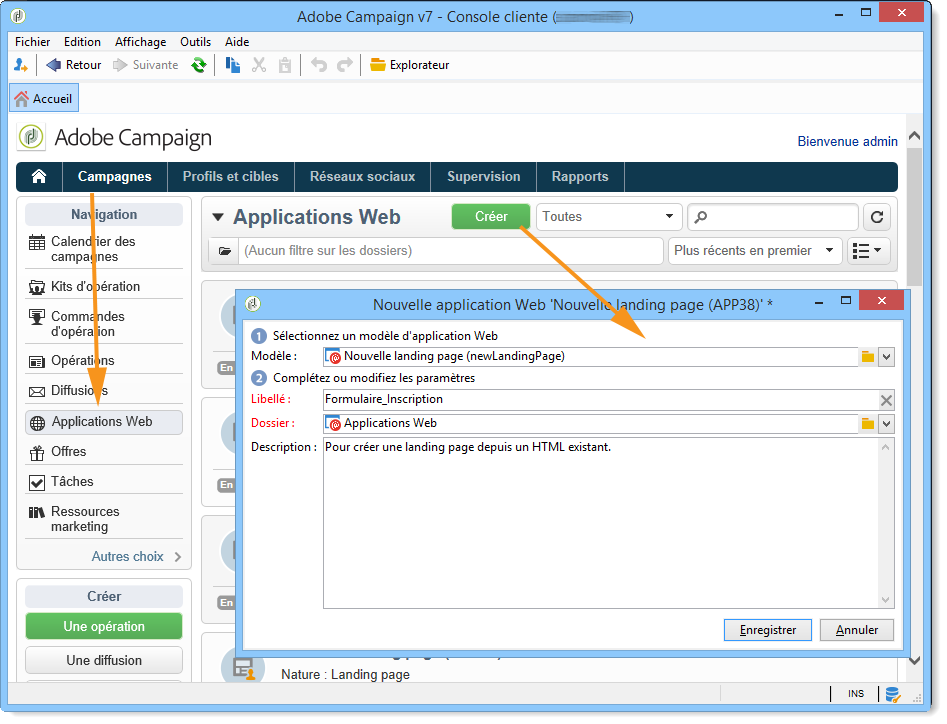Maximize the Nouvelle application Web dialog
Image resolution: width=947 pixels, height=724 pixels.
[x=846, y=301]
